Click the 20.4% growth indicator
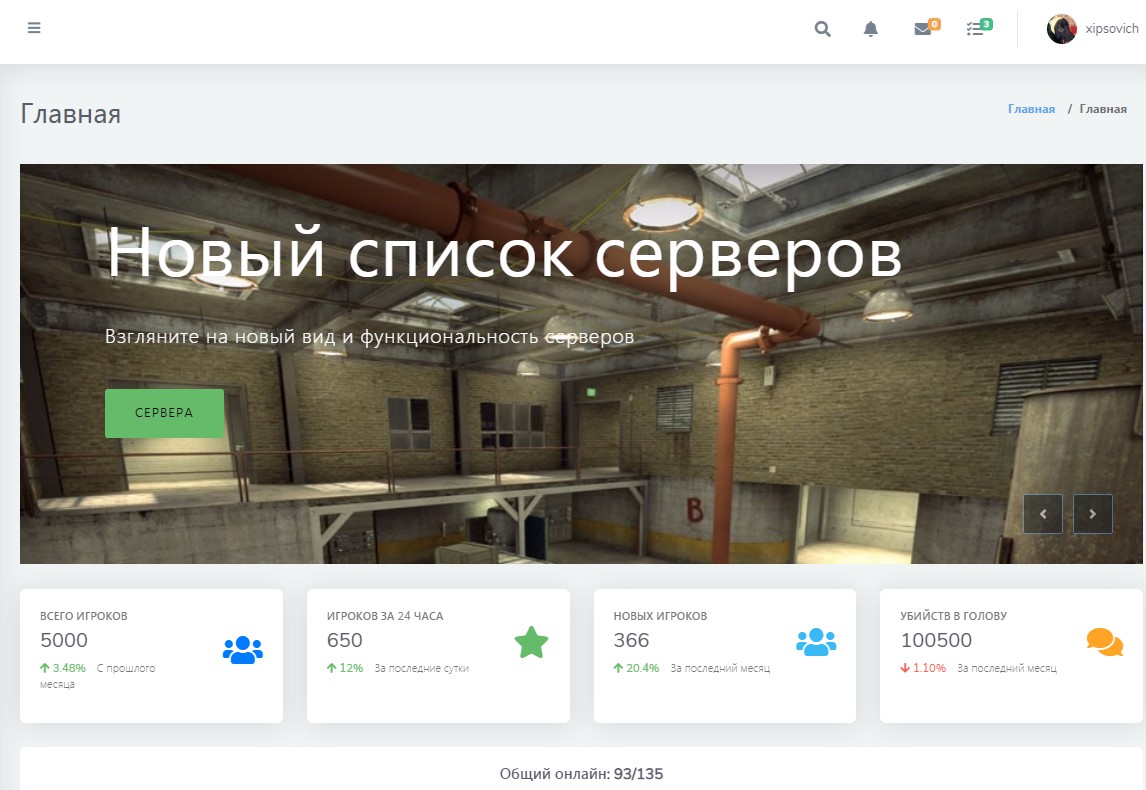 (637, 668)
